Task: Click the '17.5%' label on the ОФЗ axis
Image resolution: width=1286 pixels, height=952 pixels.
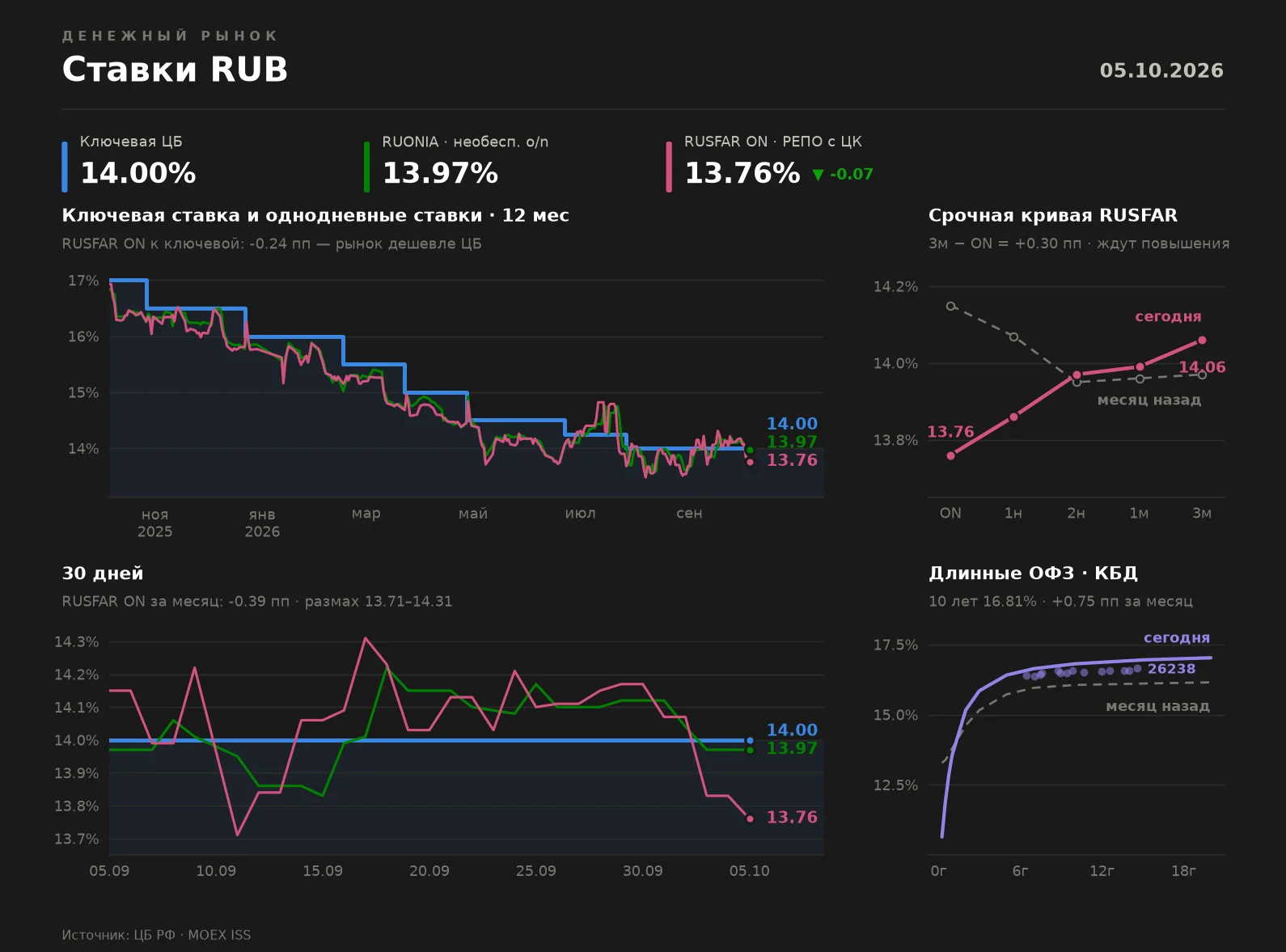Action: point(895,645)
